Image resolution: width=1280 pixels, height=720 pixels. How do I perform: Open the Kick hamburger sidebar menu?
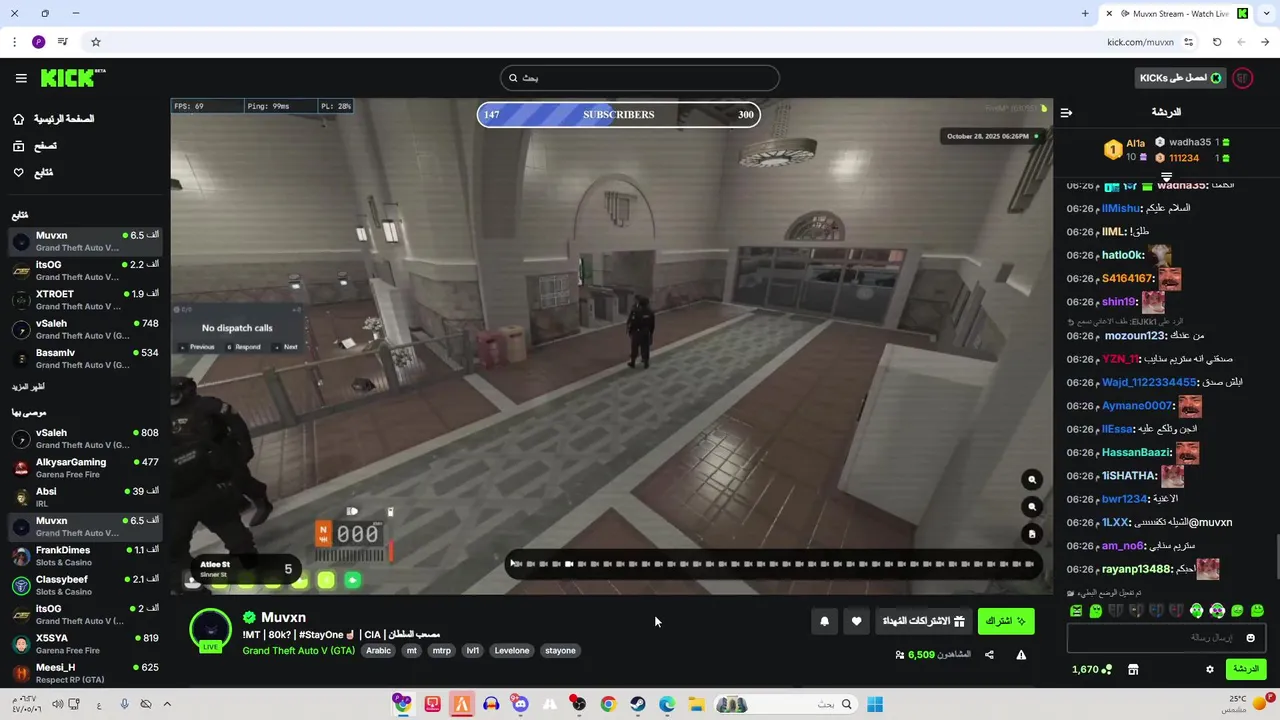point(21,78)
